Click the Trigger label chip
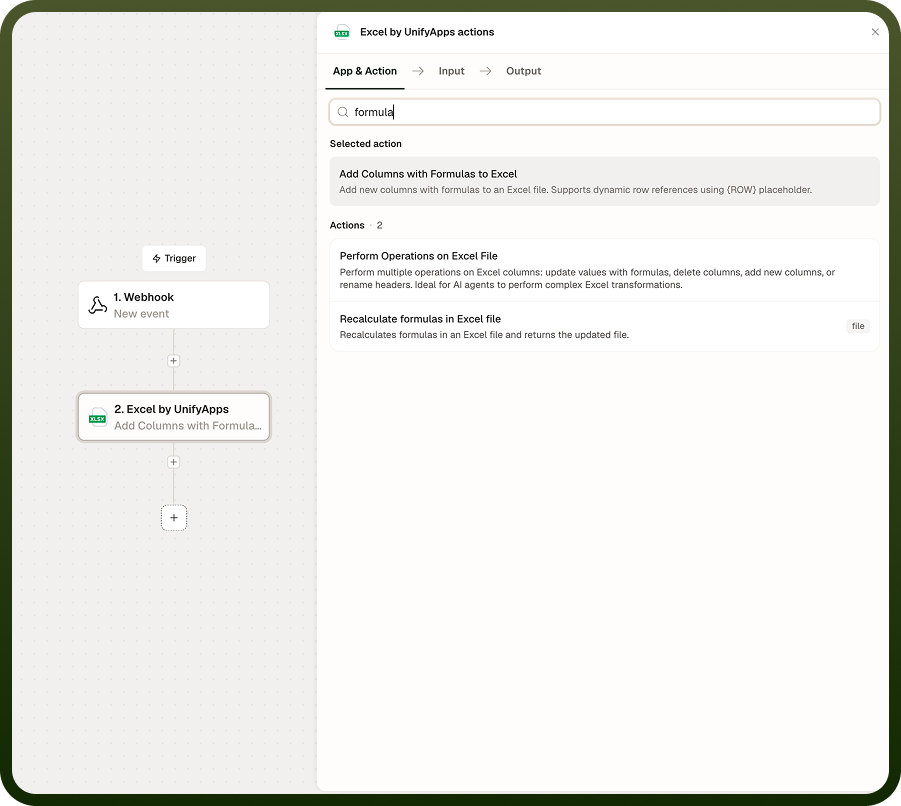This screenshot has height=806, width=901. [x=174, y=259]
